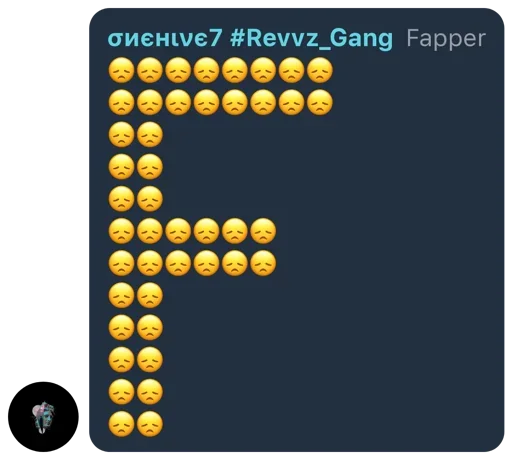Click the left emoji in the third row
Viewport: 512px width, 460px height.
[121, 135]
